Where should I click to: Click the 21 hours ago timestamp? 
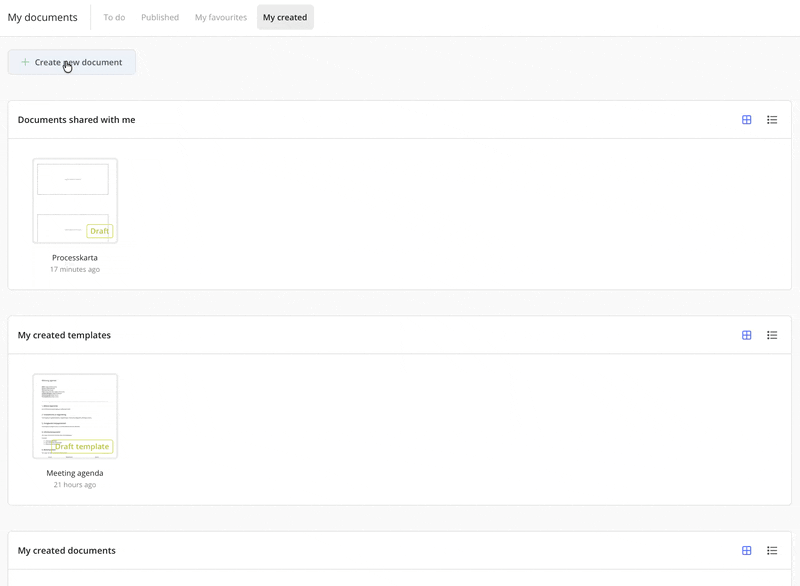[x=75, y=485]
